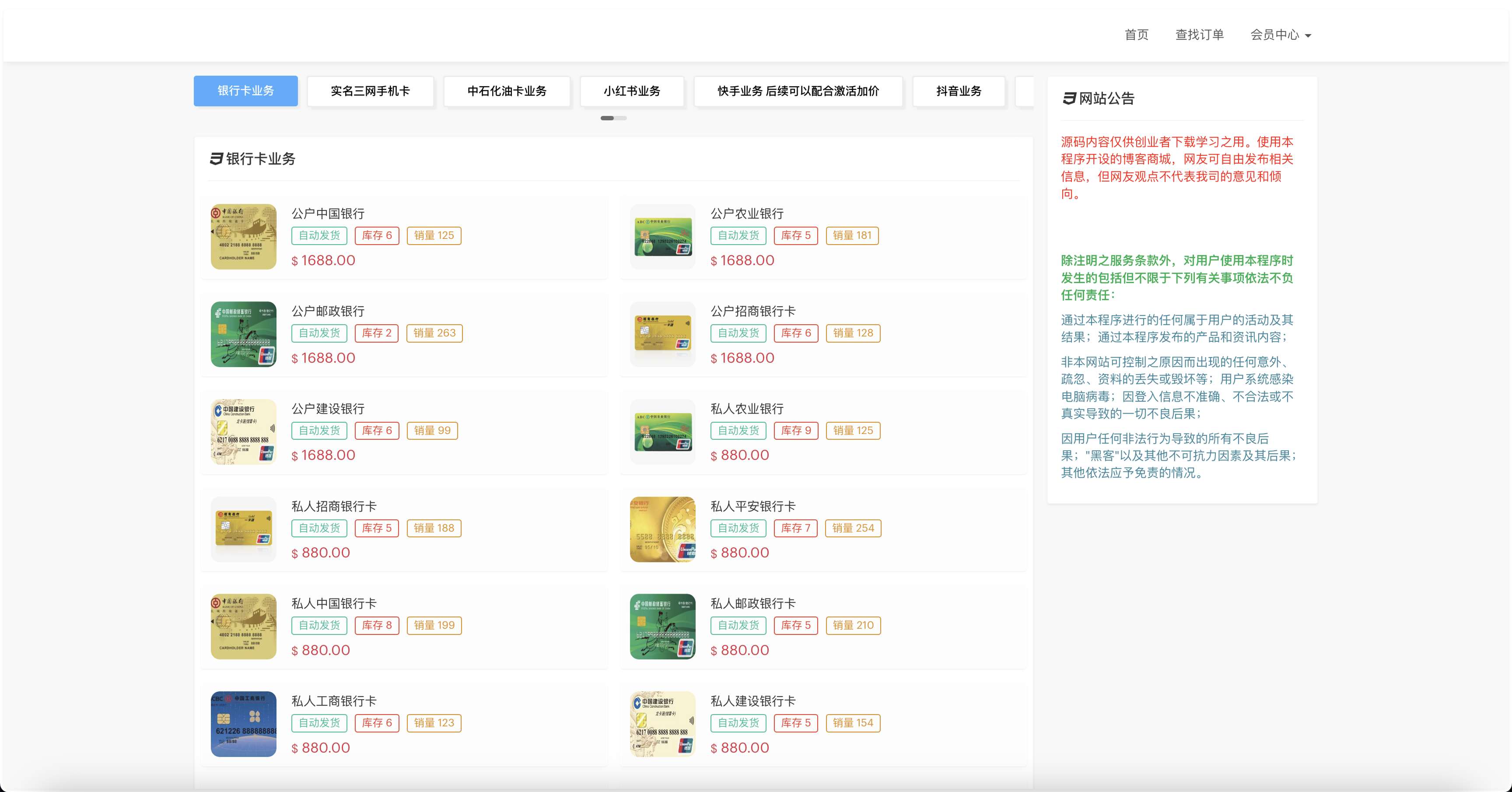Switch to 中石化油卡业务 category tab

click(507, 91)
